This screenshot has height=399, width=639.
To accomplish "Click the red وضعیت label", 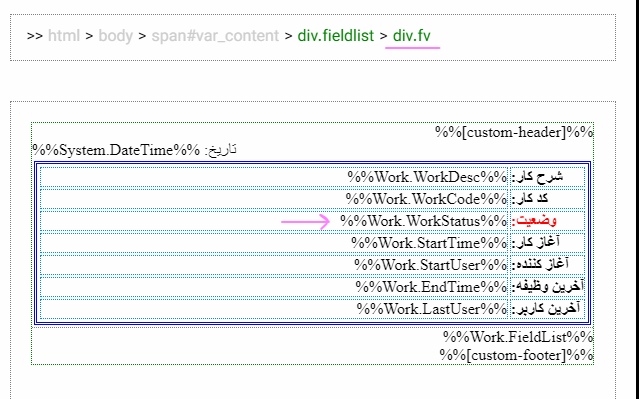I will pos(534,220).
